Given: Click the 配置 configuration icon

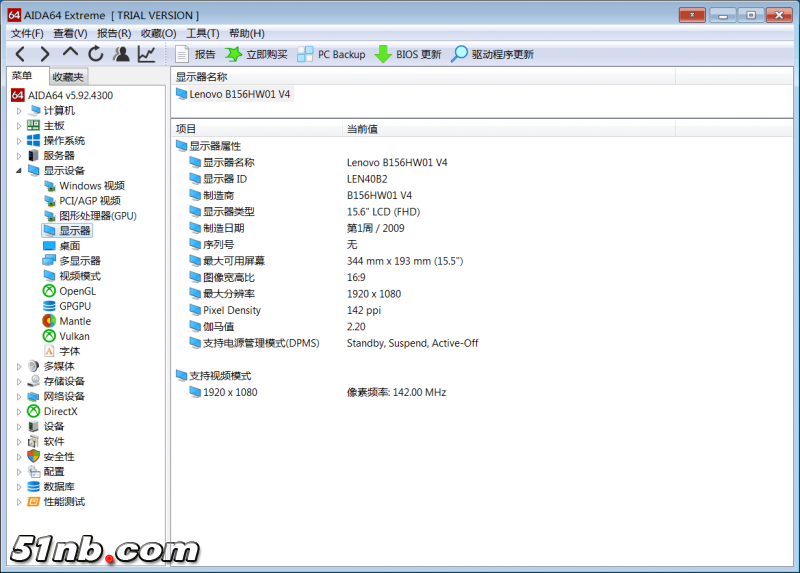Looking at the screenshot, I should pyautogui.click(x=34, y=471).
